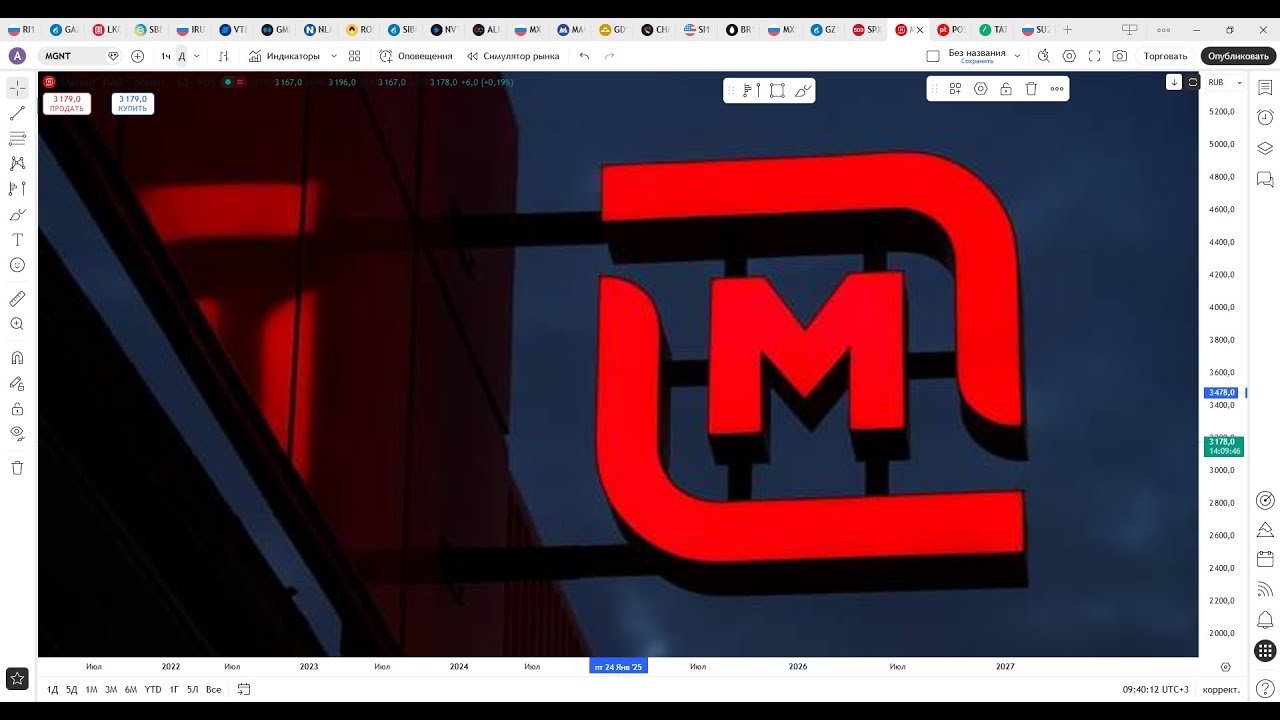Open alerts clock panel in right sidebar
Screen dimensions: 1280x720
[1265, 117]
